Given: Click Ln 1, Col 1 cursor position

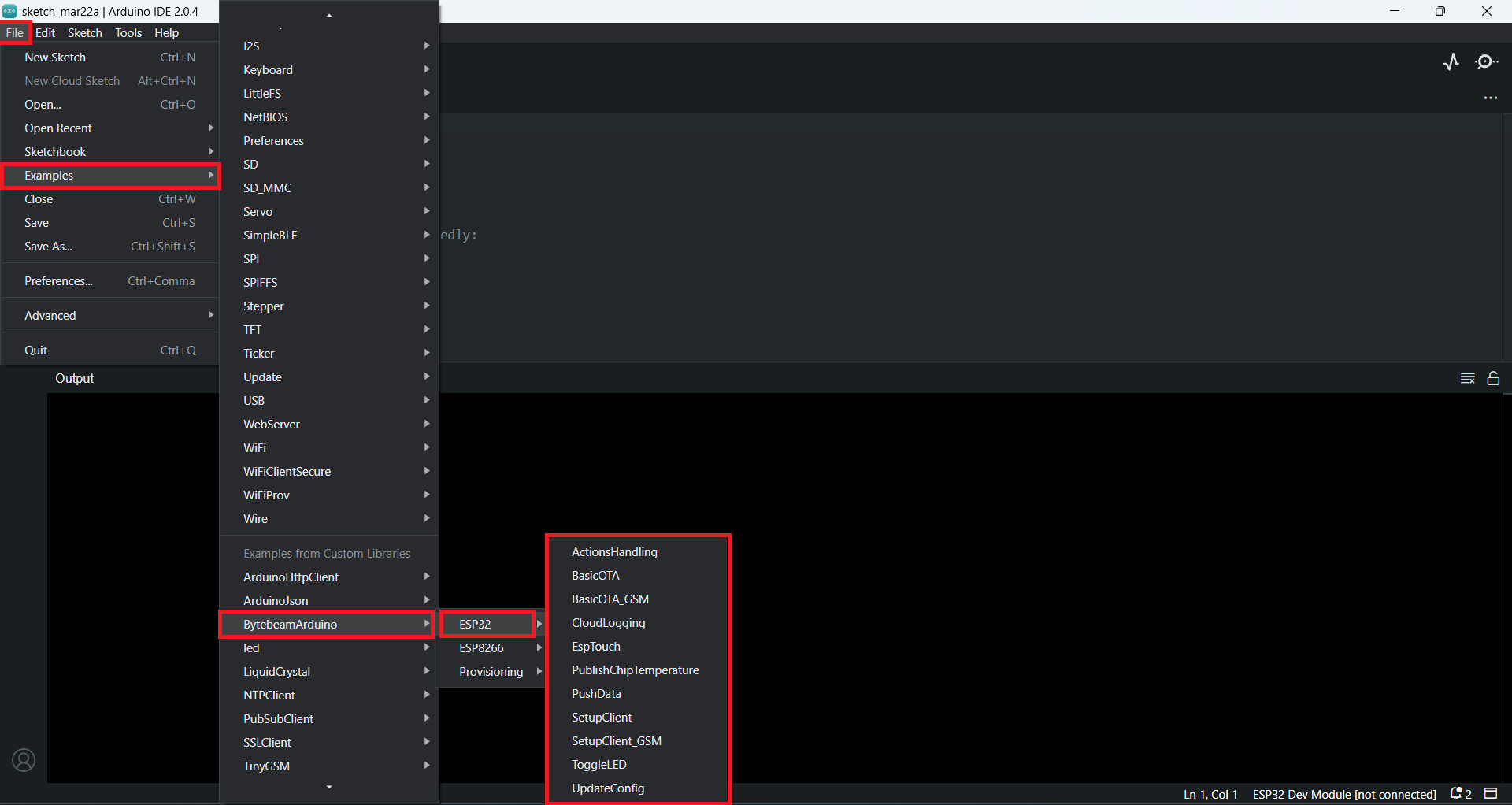Looking at the screenshot, I should pyautogui.click(x=1210, y=794).
